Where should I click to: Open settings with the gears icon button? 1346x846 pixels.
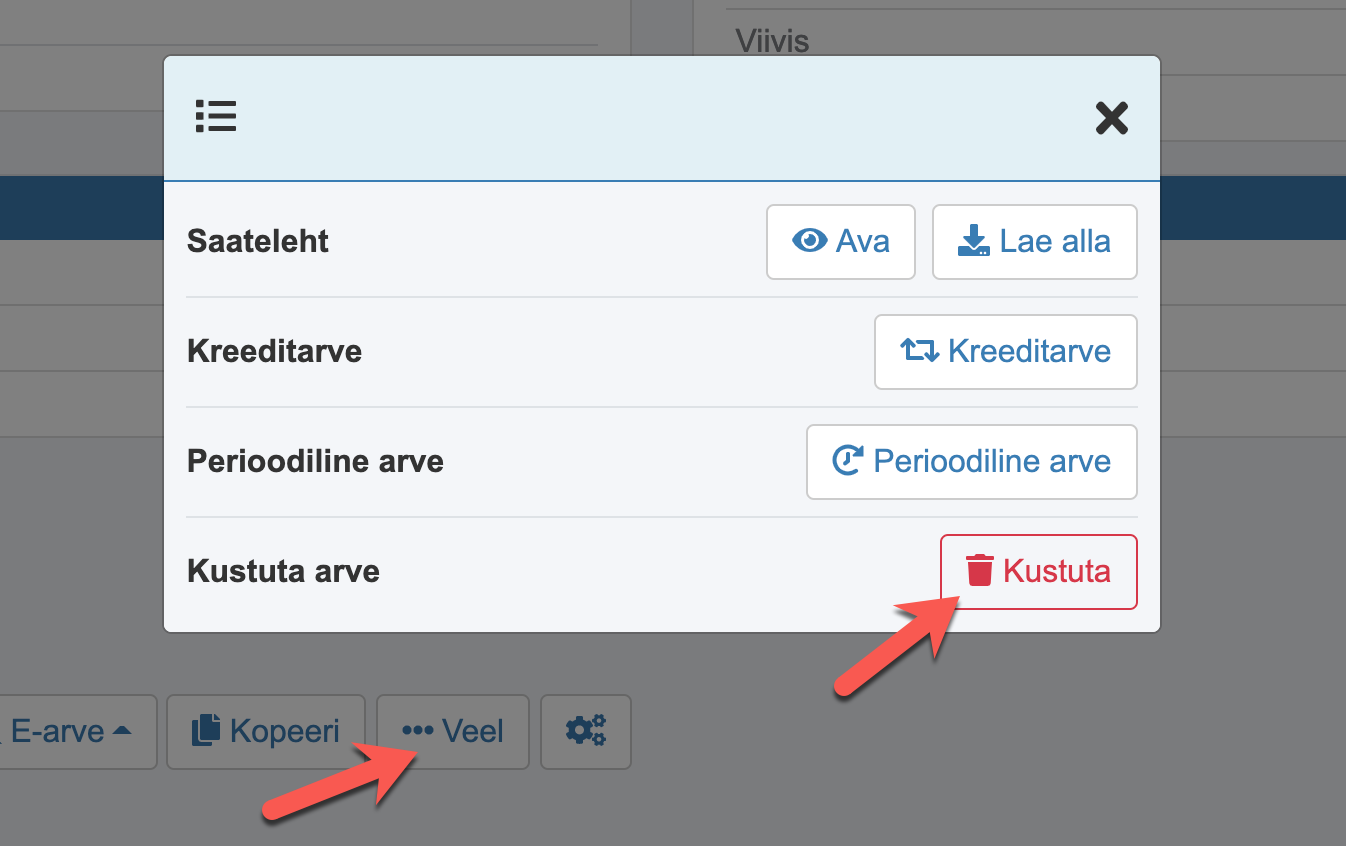pyautogui.click(x=586, y=732)
